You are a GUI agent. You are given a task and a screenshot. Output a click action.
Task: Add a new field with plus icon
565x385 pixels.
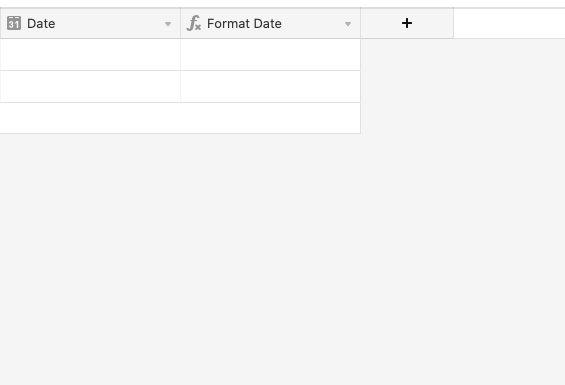[407, 23]
